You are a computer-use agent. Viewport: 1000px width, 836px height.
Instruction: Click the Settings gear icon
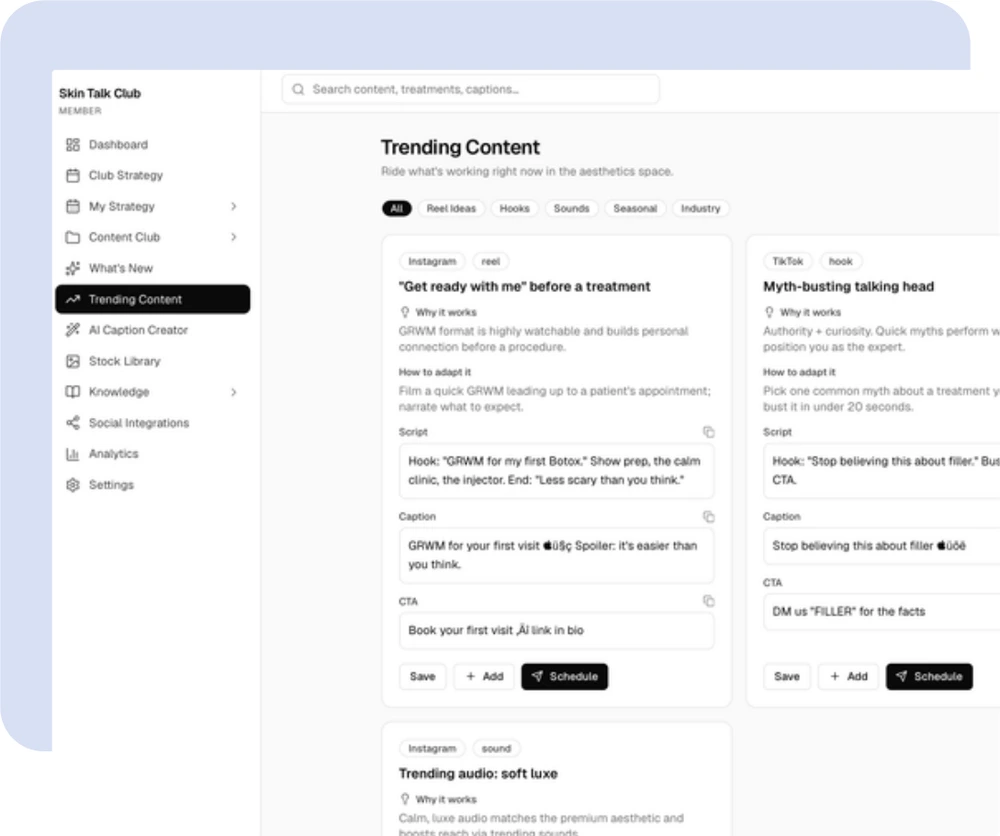[x=73, y=485]
